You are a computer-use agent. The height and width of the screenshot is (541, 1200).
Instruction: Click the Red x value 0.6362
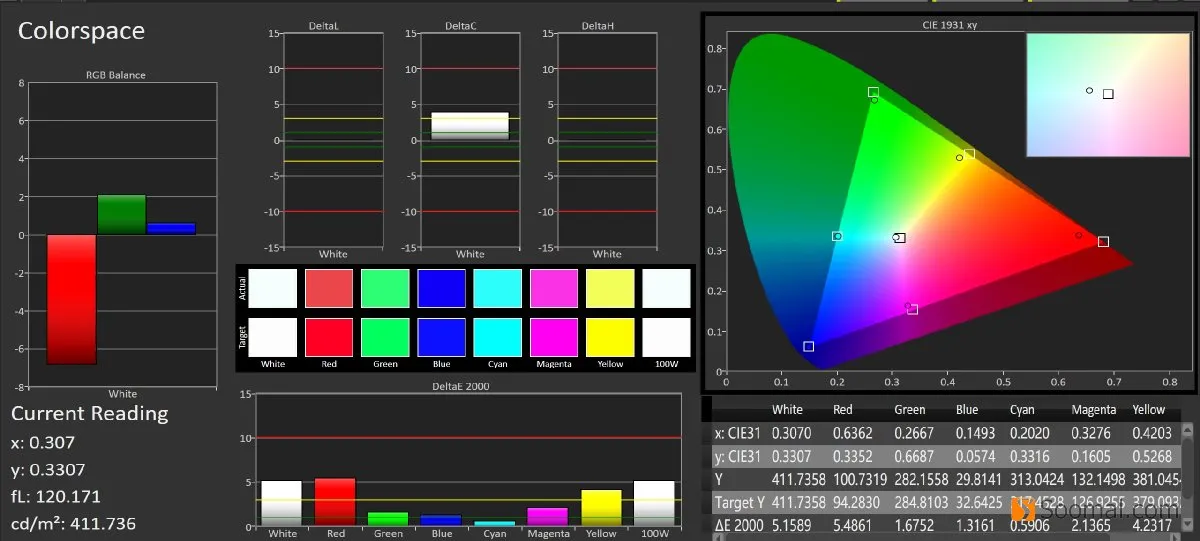(x=853, y=434)
